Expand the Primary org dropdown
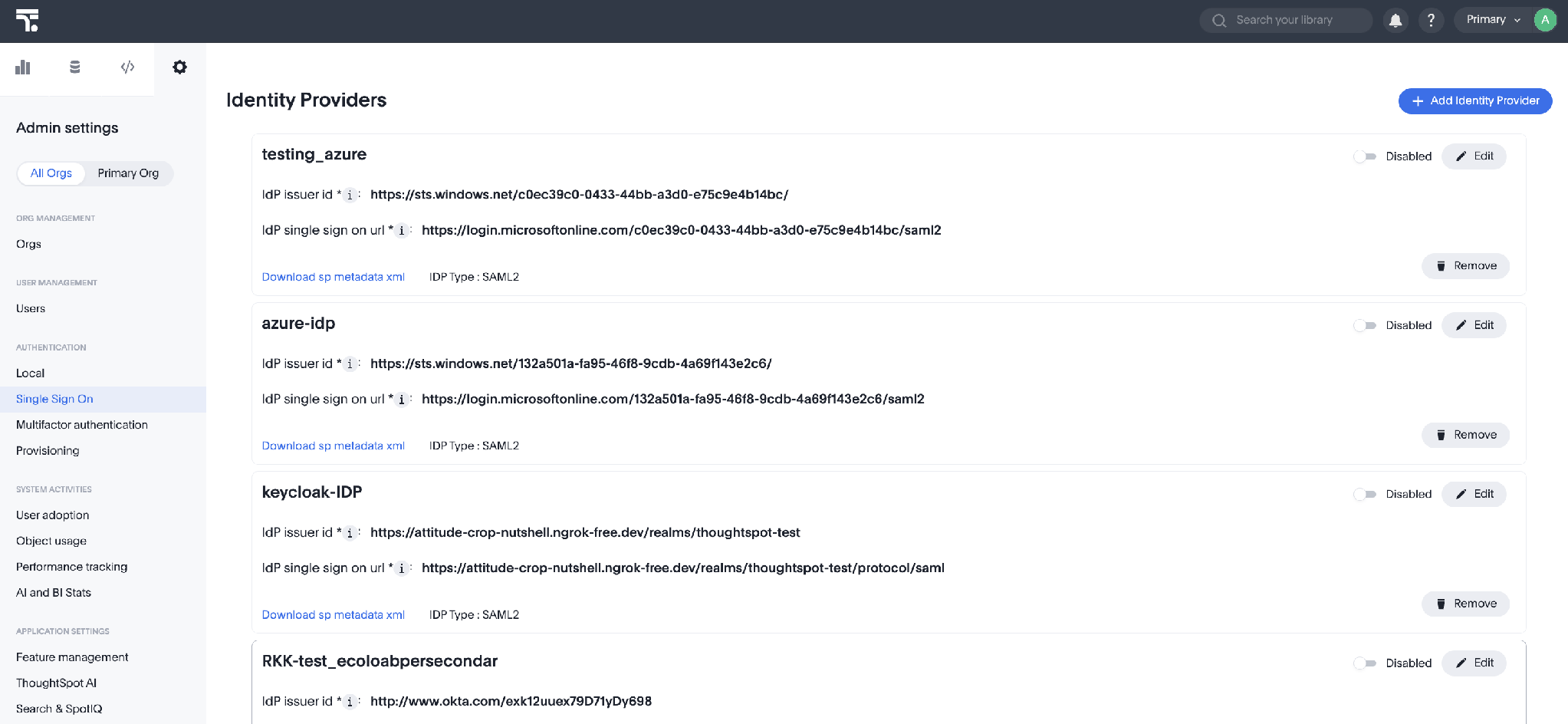 [x=1493, y=20]
